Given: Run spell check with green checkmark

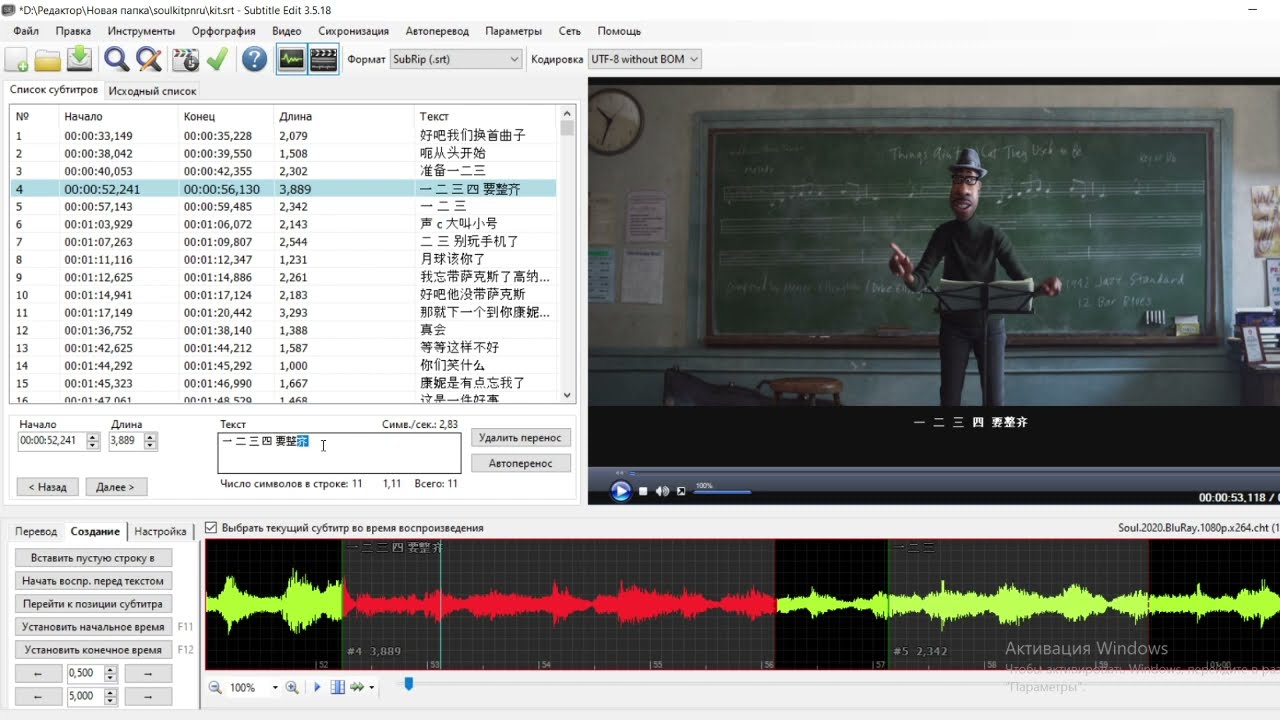Looking at the screenshot, I should [217, 59].
